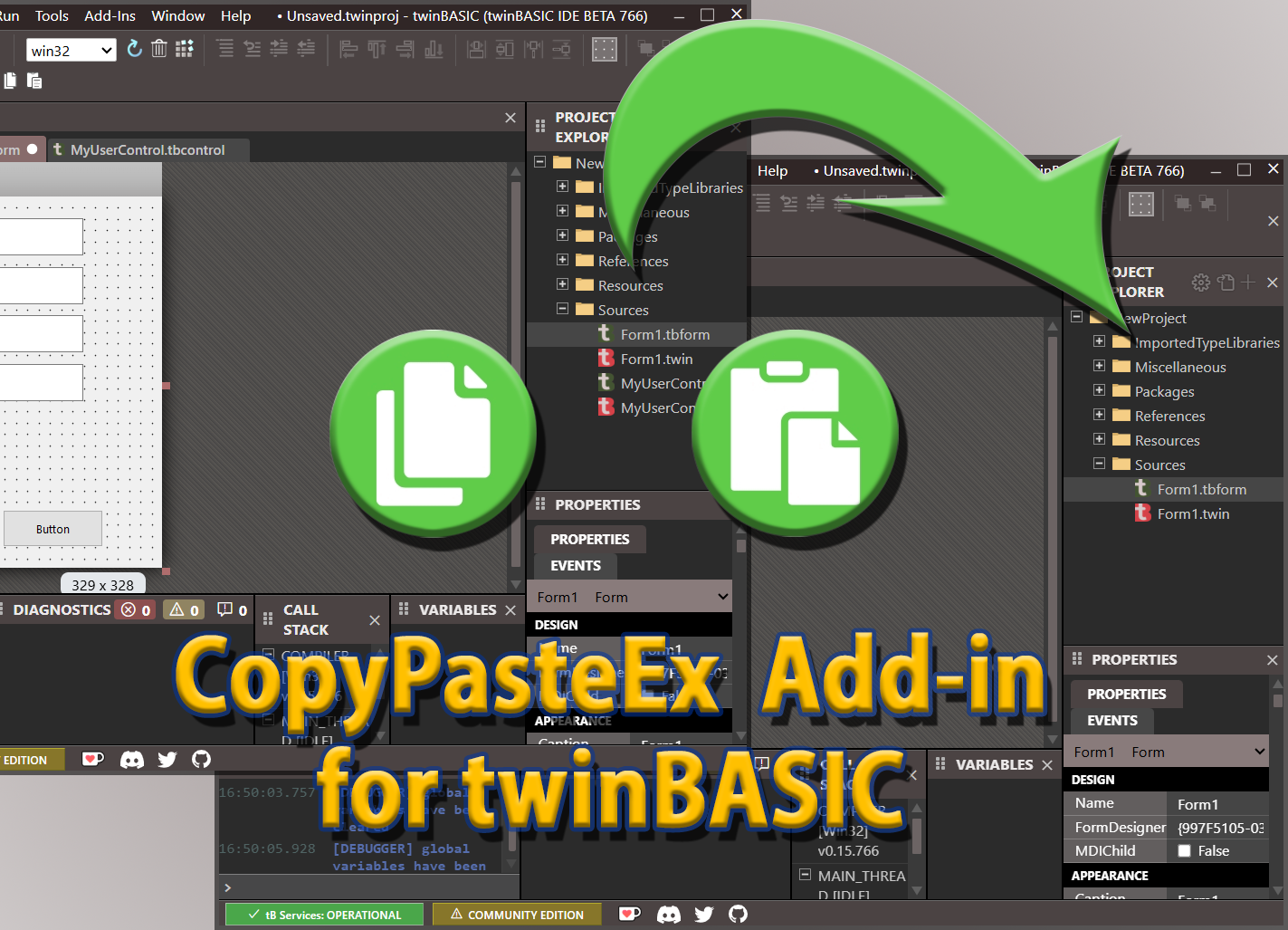Collapse MAIN_THREAD entry in front call stack
The height and width of the screenshot is (930, 1288).
[805, 875]
